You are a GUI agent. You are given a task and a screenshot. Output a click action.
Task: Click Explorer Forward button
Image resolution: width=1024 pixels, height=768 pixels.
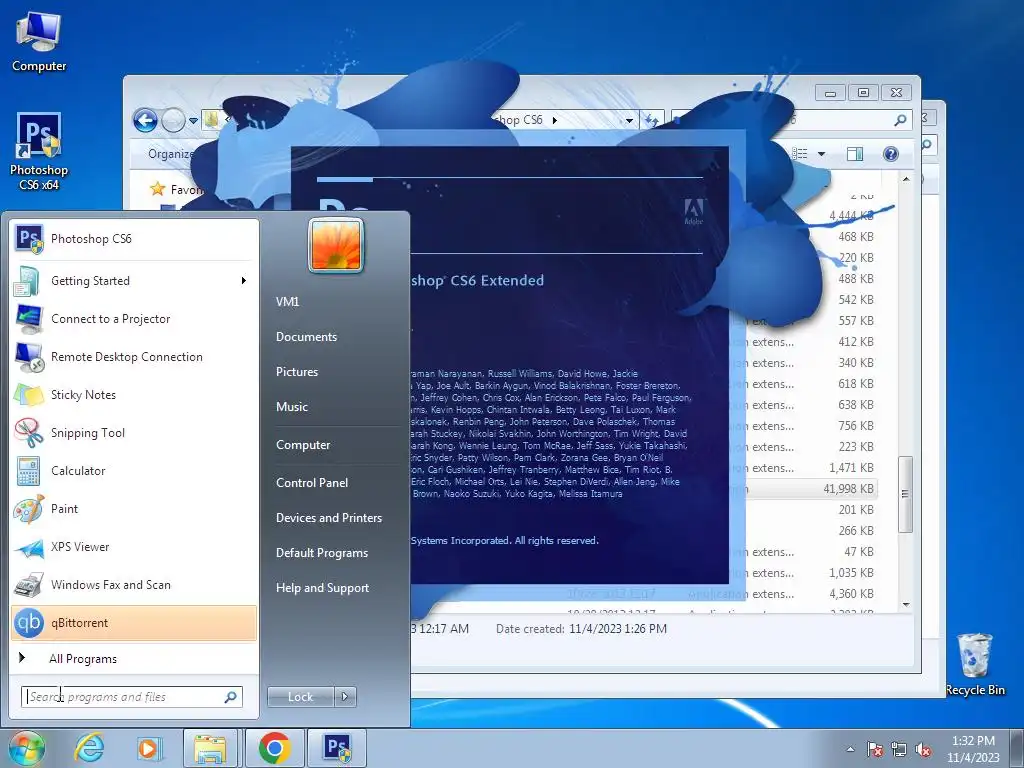[x=173, y=120]
